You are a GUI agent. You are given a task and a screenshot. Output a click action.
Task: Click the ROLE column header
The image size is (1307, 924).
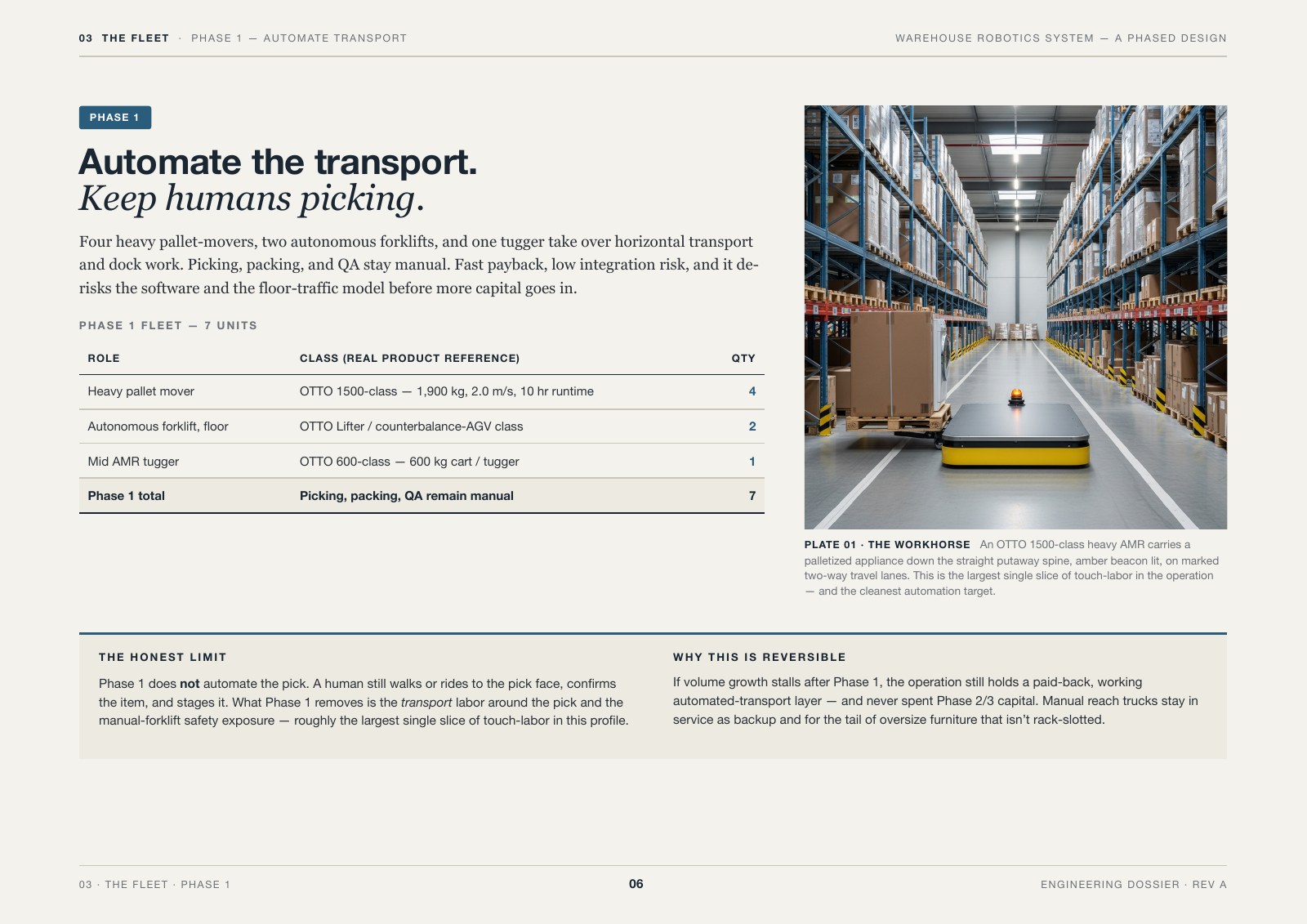point(104,359)
